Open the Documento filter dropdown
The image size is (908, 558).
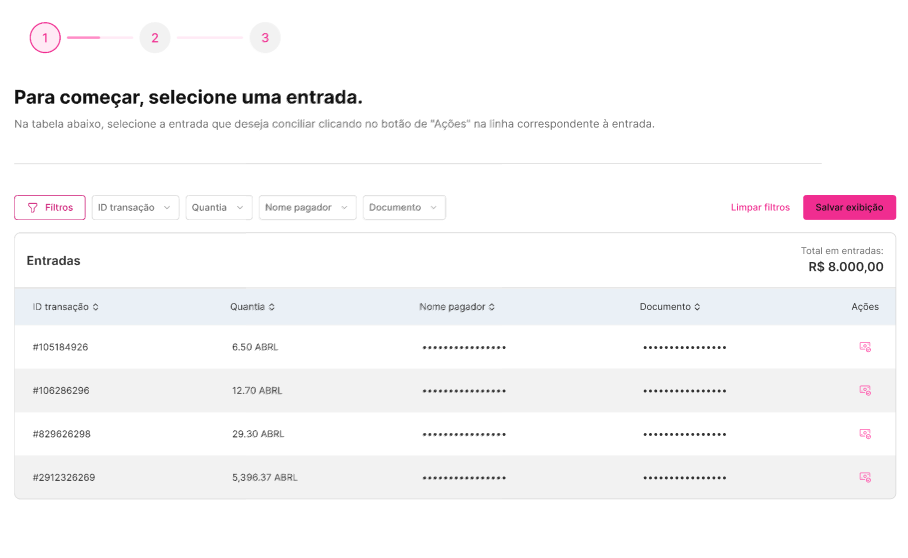point(404,207)
